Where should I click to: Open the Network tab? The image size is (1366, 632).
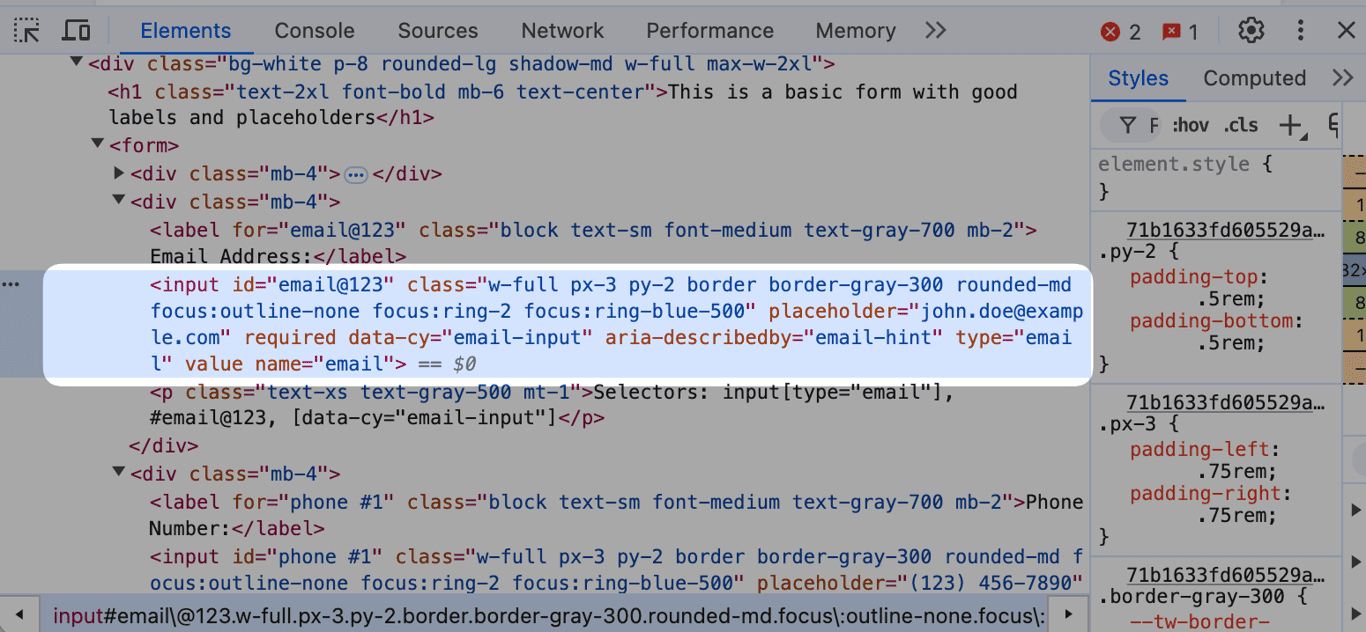[x=563, y=31]
